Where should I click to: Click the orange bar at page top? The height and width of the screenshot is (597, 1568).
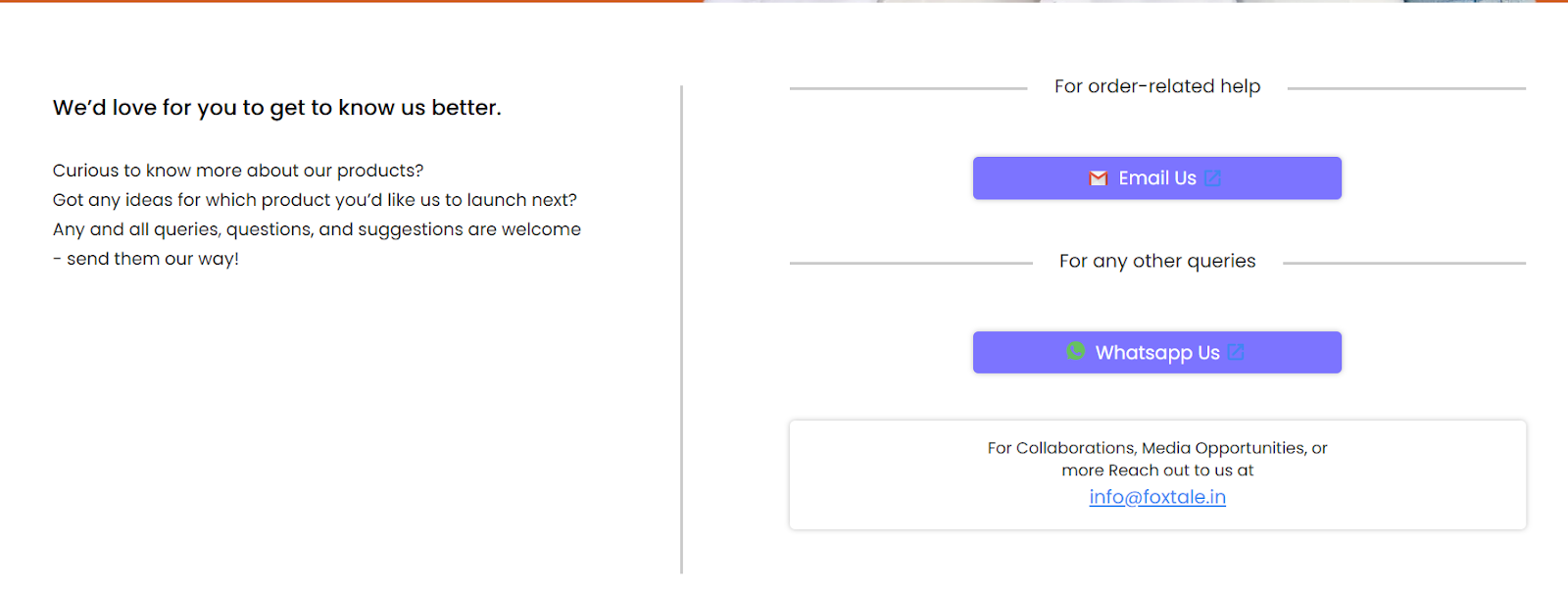pyautogui.click(x=353, y=1)
